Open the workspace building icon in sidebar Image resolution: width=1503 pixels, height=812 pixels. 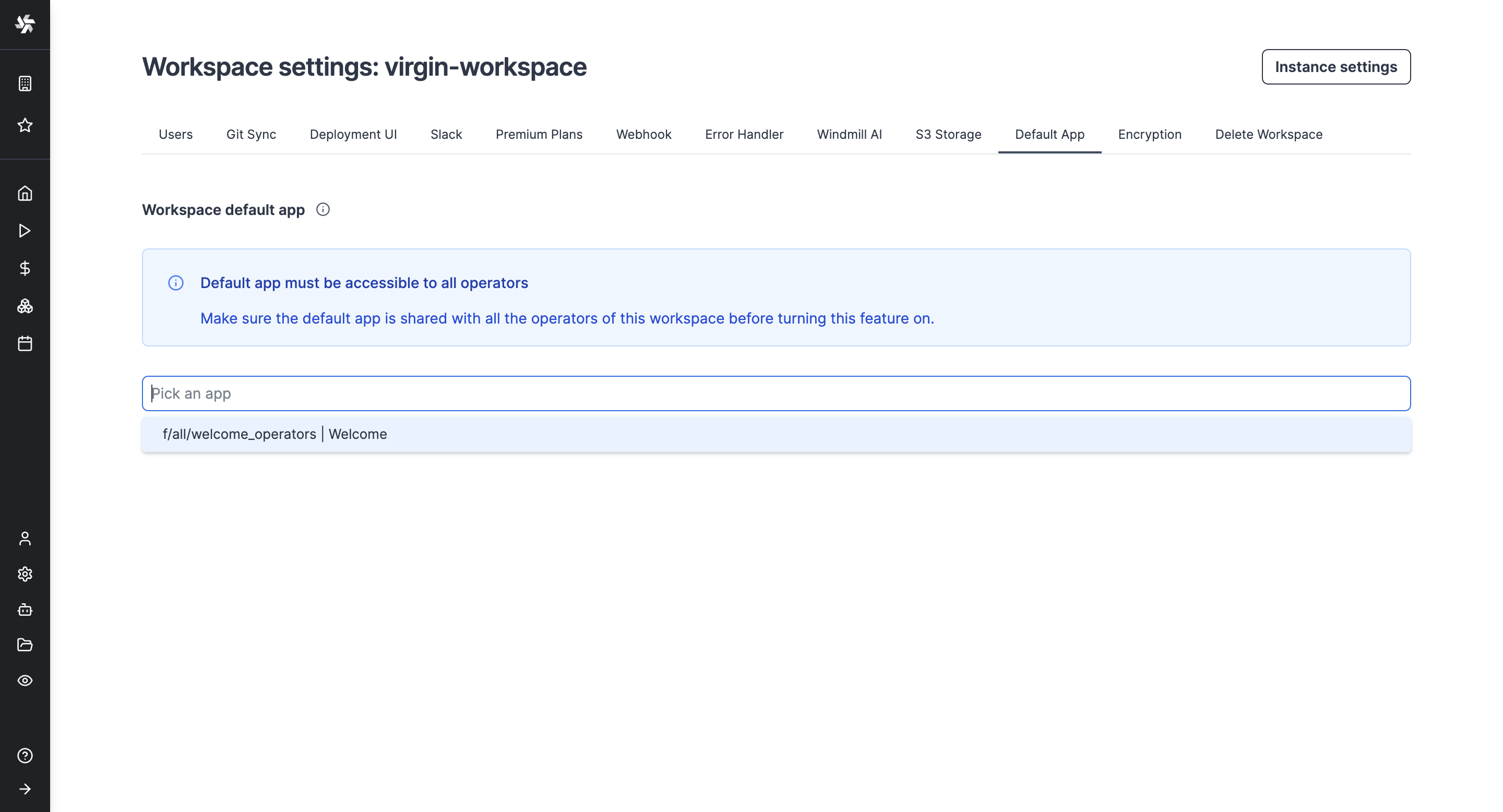coord(25,83)
